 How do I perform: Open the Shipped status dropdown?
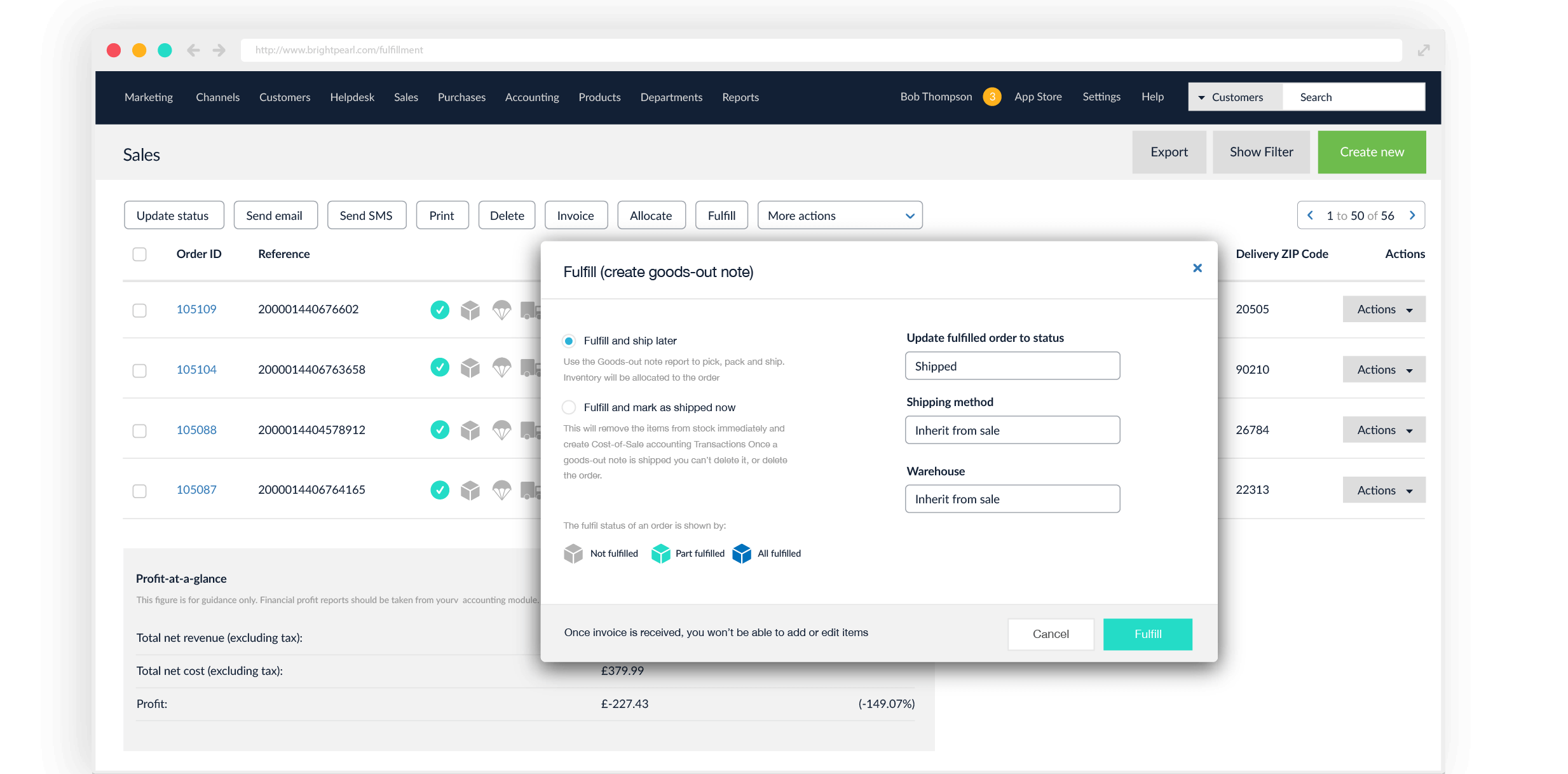pyautogui.click(x=1012, y=366)
